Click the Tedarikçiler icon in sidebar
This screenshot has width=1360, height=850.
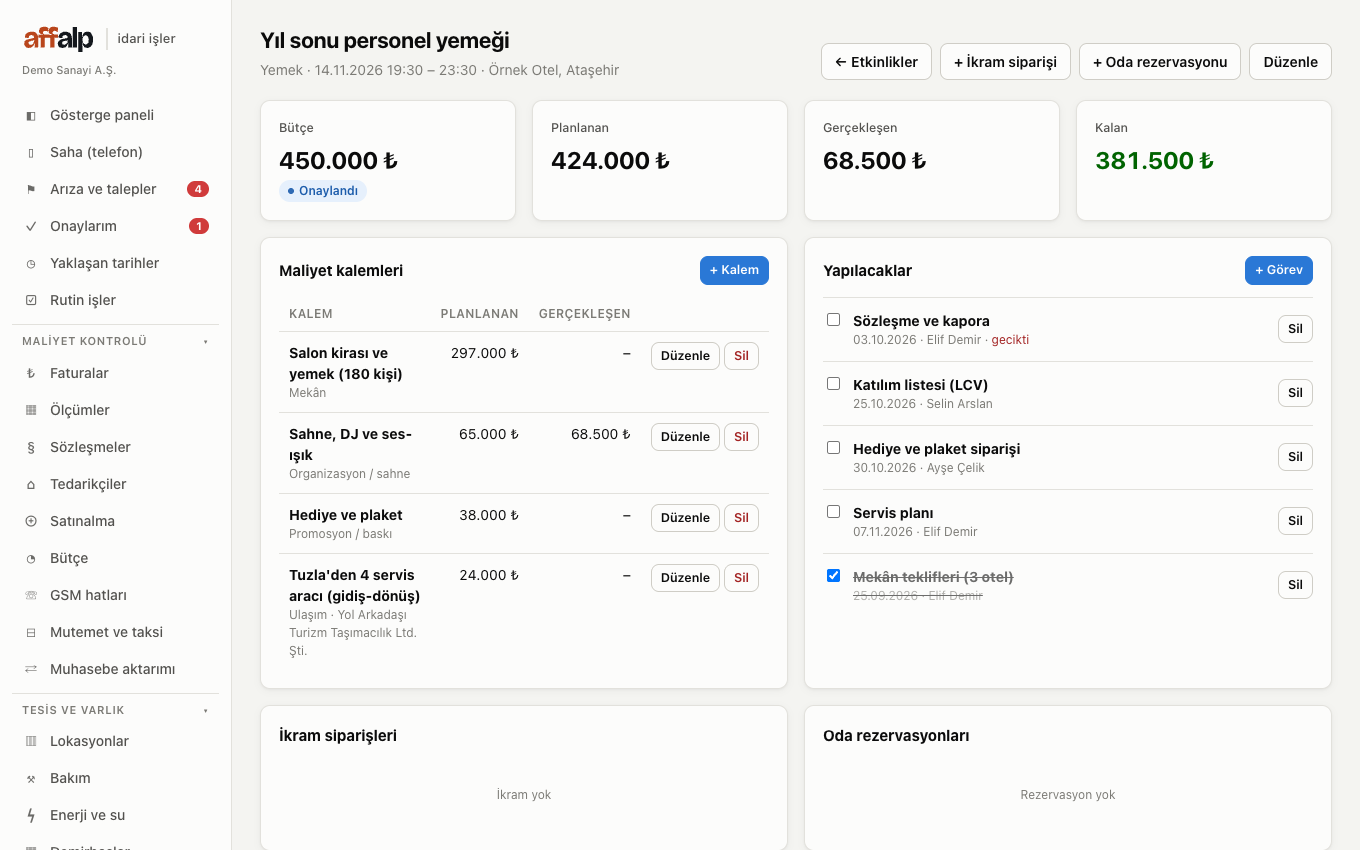point(31,484)
